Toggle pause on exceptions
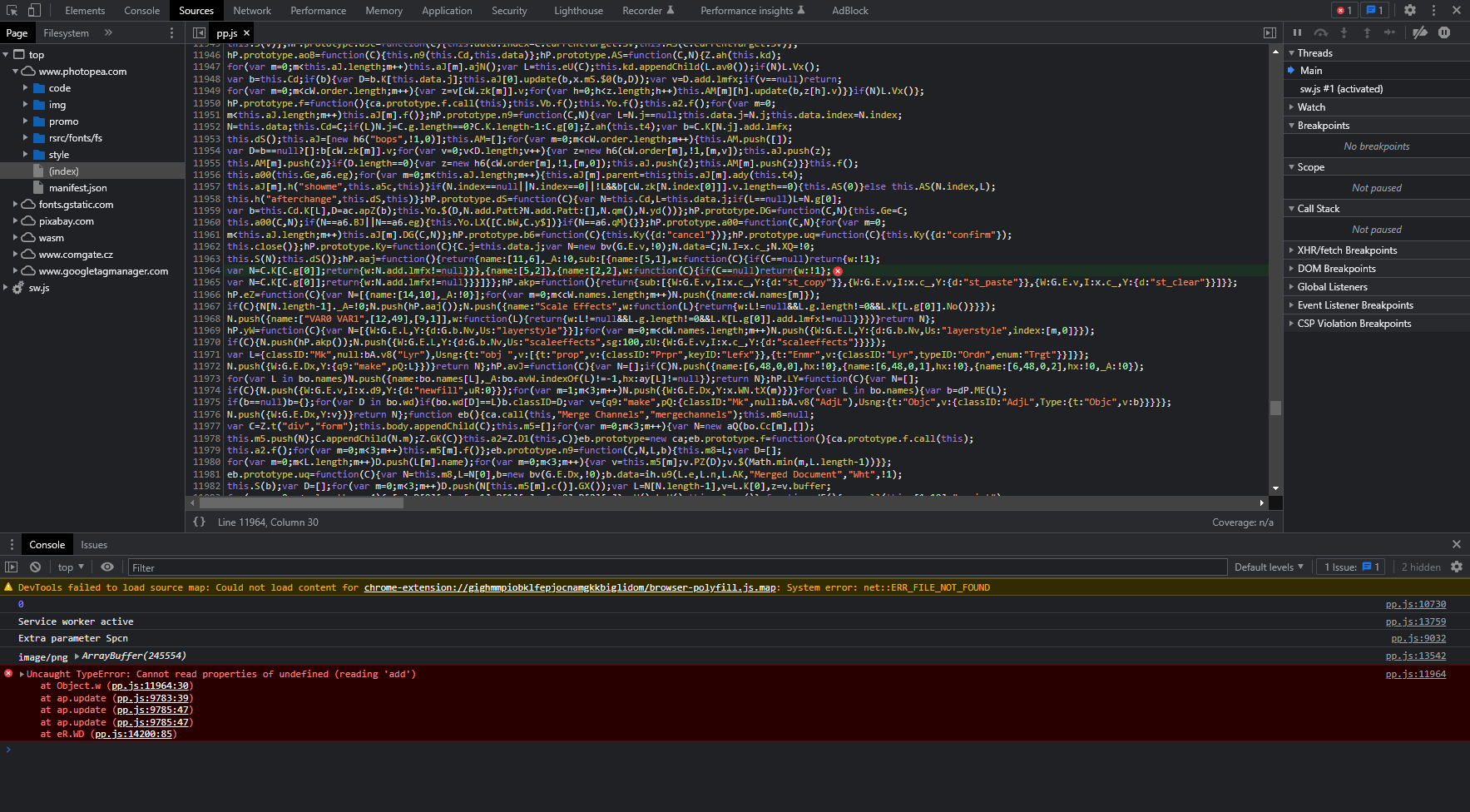This screenshot has height=812, width=1470. point(1445,32)
